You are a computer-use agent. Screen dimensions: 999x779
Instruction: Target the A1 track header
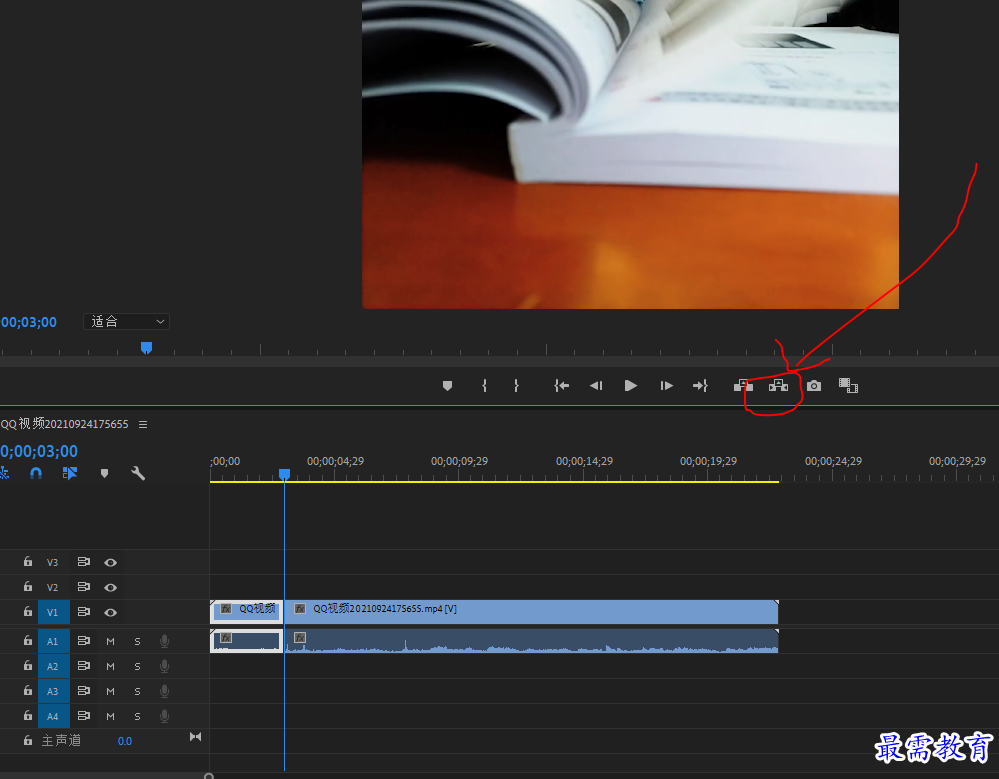point(54,641)
